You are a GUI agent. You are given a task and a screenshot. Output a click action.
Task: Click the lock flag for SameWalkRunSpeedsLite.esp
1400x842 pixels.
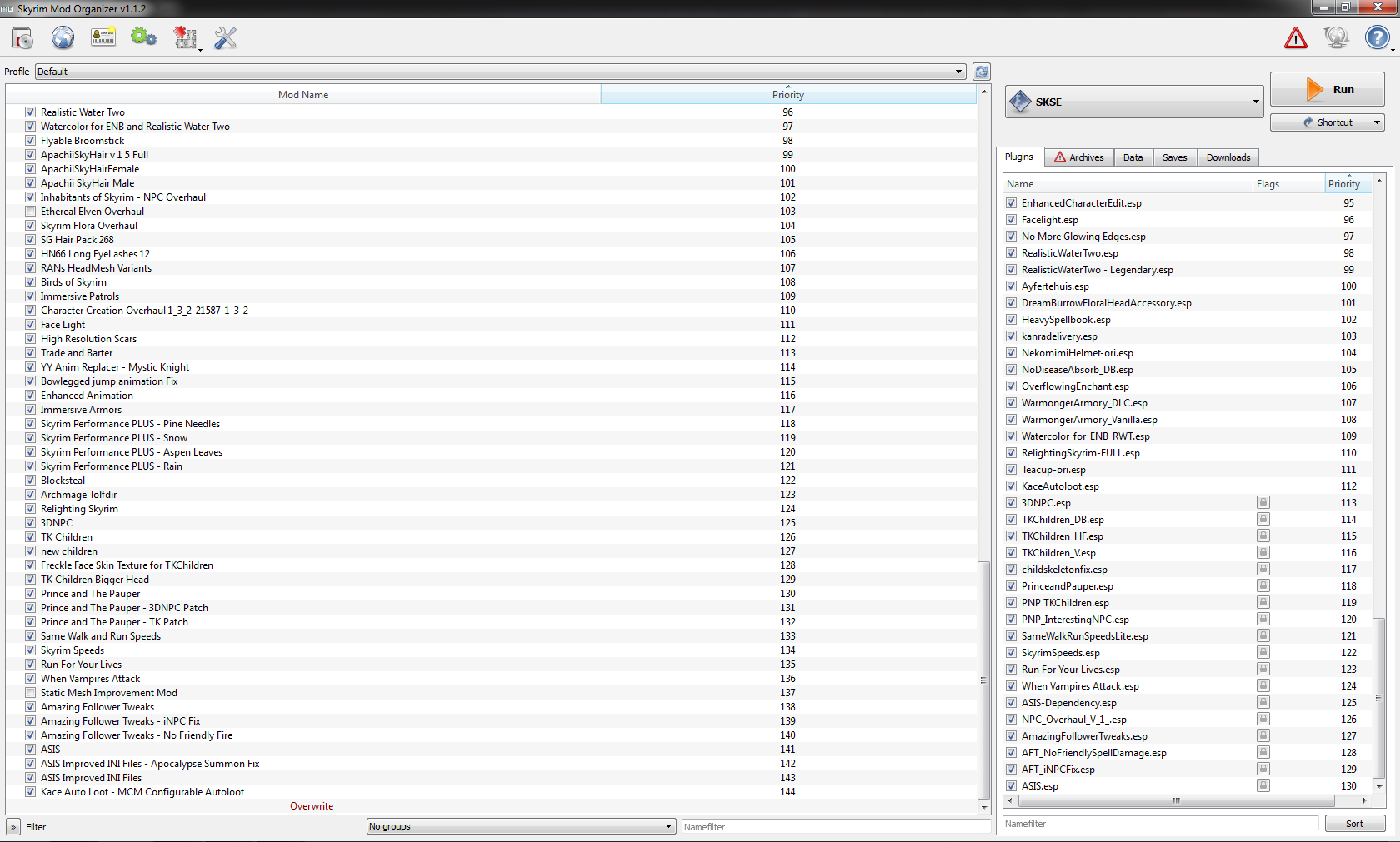coord(1263,635)
